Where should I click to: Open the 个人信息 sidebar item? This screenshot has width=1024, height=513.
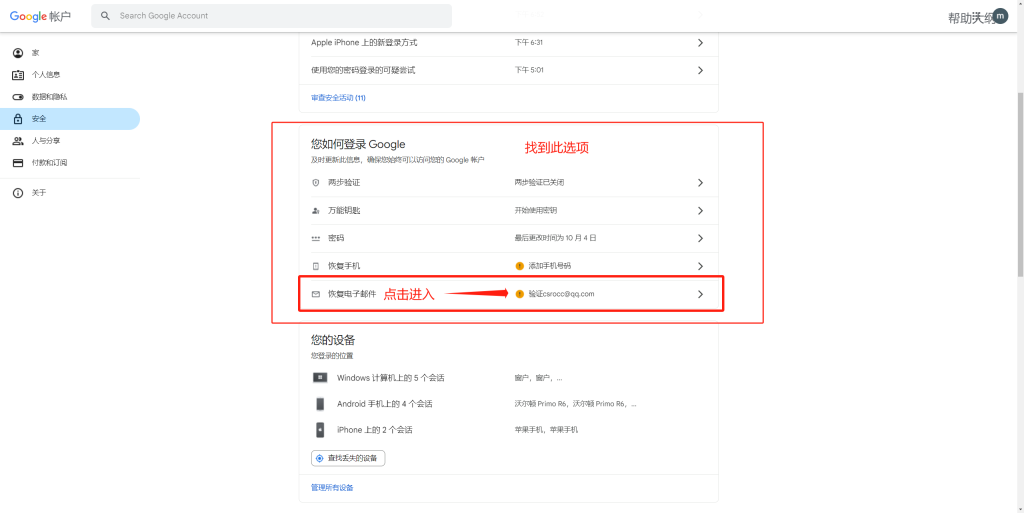[x=70, y=75]
